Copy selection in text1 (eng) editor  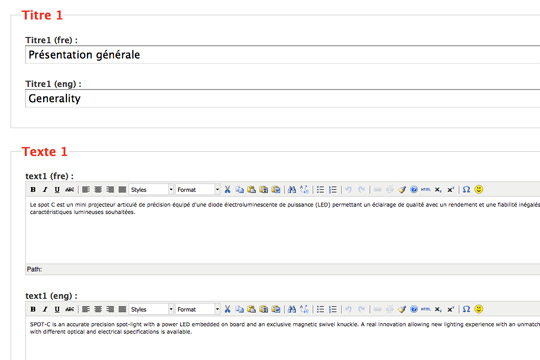(x=240, y=309)
